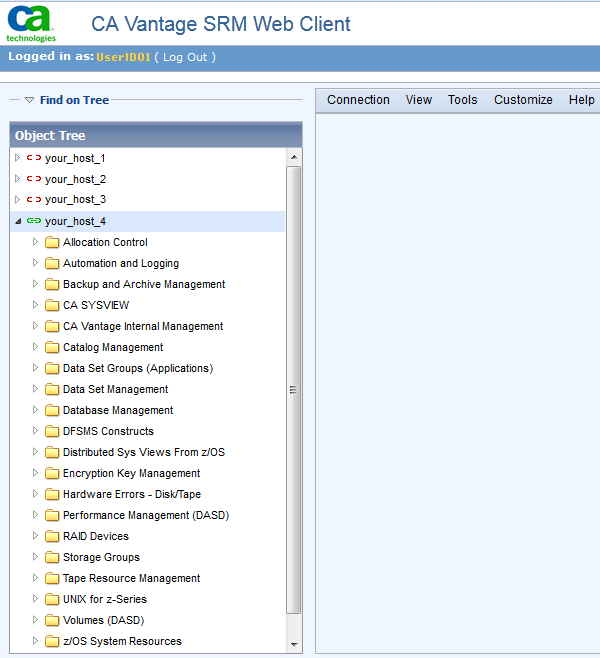Open the Tools menu
The image size is (600, 658).
[462, 100]
